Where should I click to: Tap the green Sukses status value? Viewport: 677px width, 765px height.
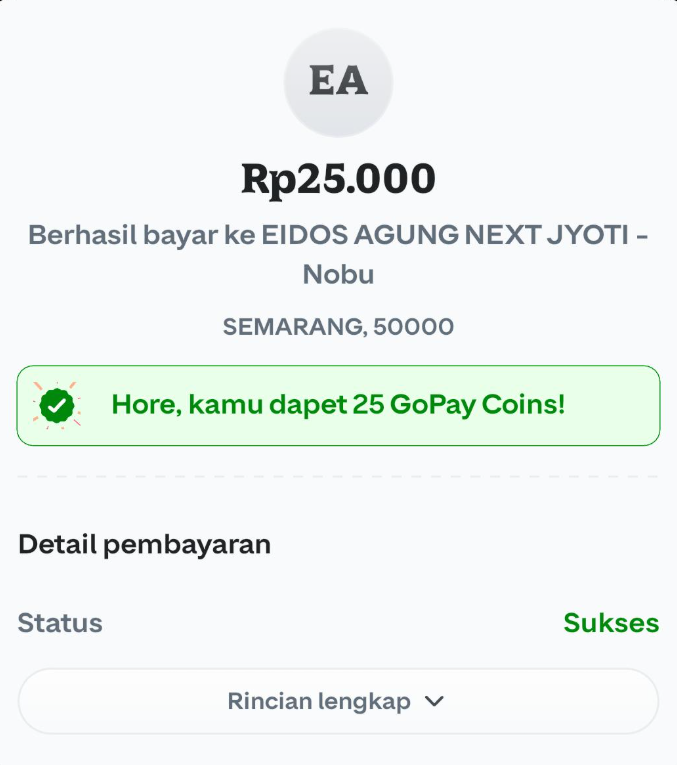[611, 623]
